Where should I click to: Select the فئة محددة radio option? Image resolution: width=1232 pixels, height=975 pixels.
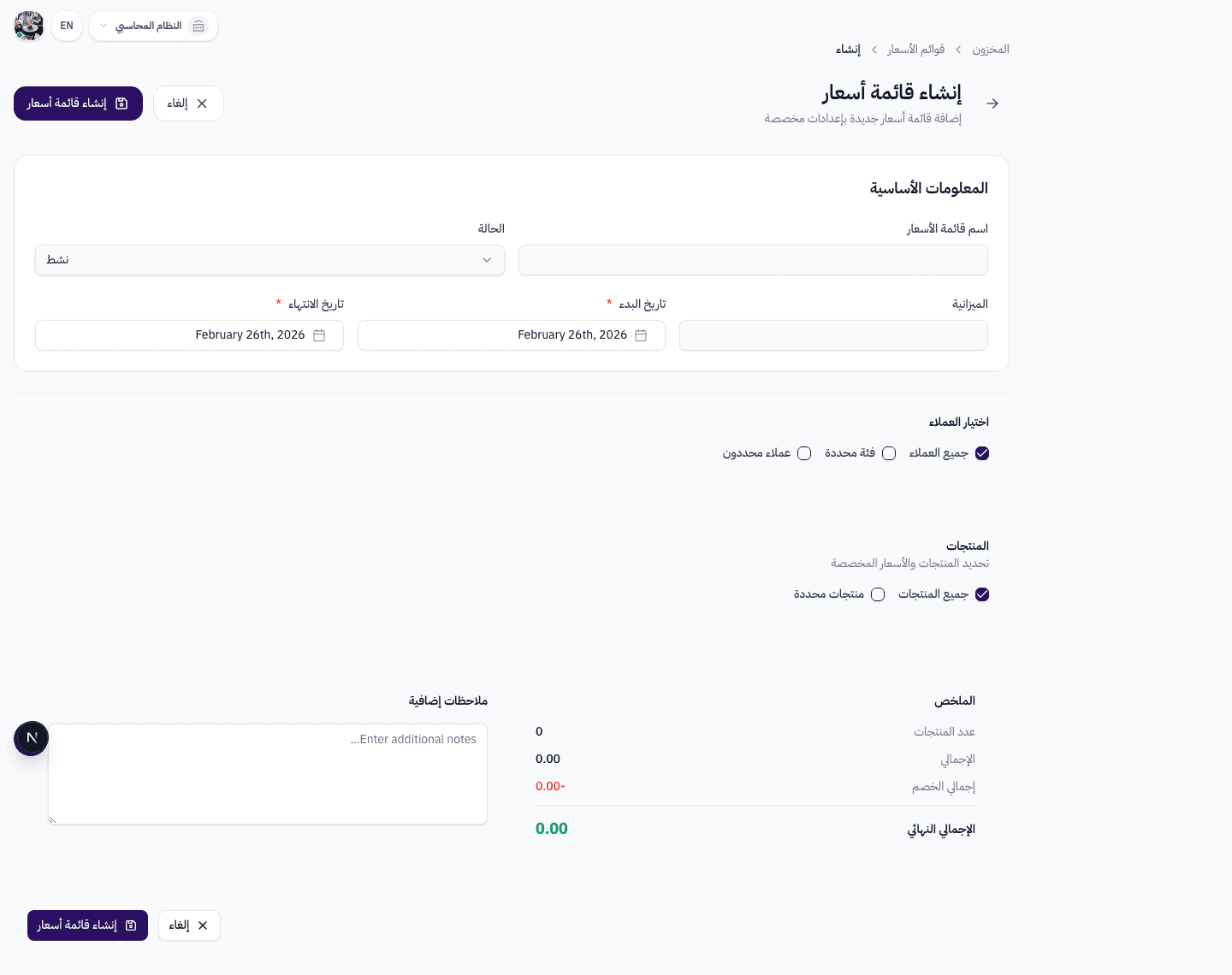click(x=889, y=452)
